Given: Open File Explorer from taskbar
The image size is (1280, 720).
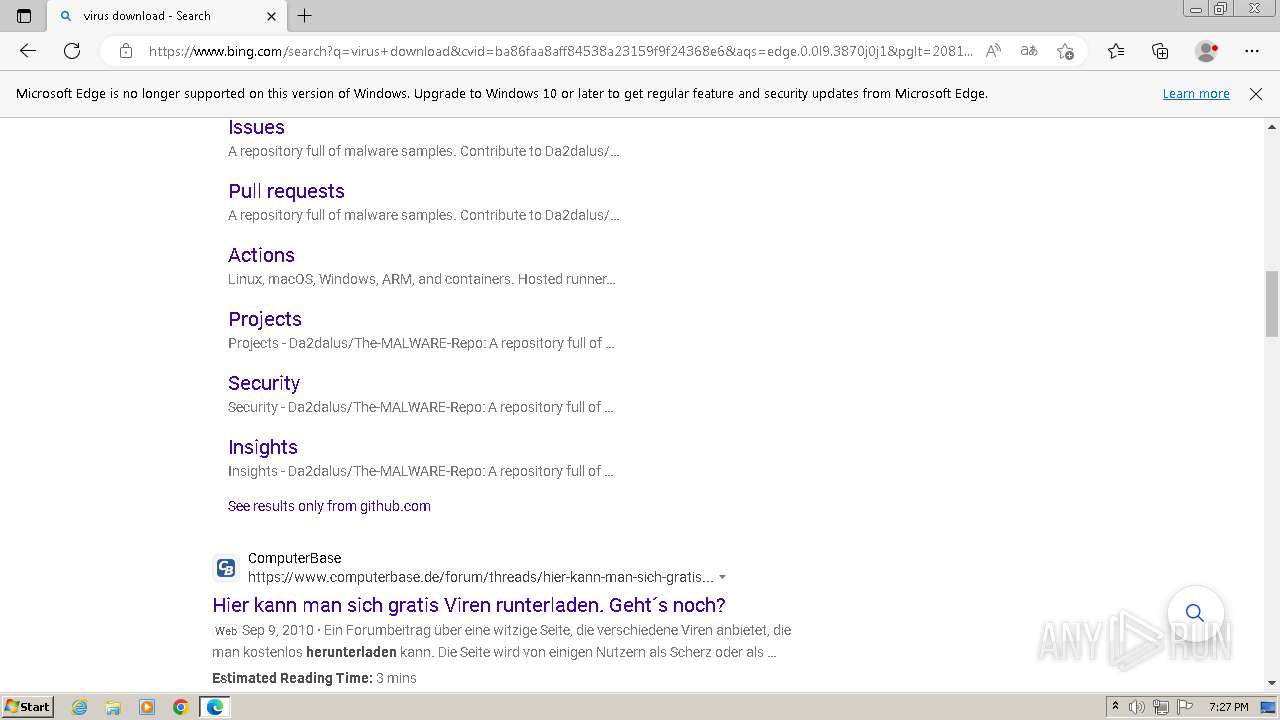Looking at the screenshot, I should pyautogui.click(x=113, y=707).
